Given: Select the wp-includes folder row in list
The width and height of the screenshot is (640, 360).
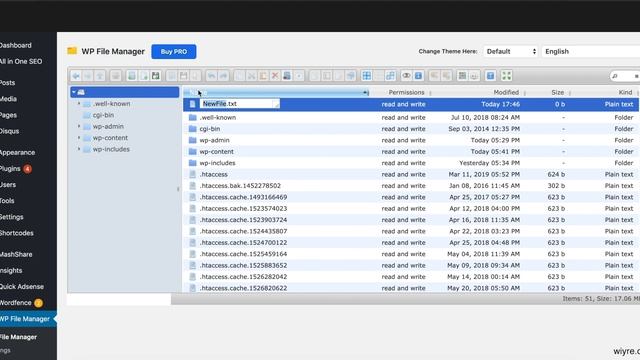Looking at the screenshot, I should (411, 163).
